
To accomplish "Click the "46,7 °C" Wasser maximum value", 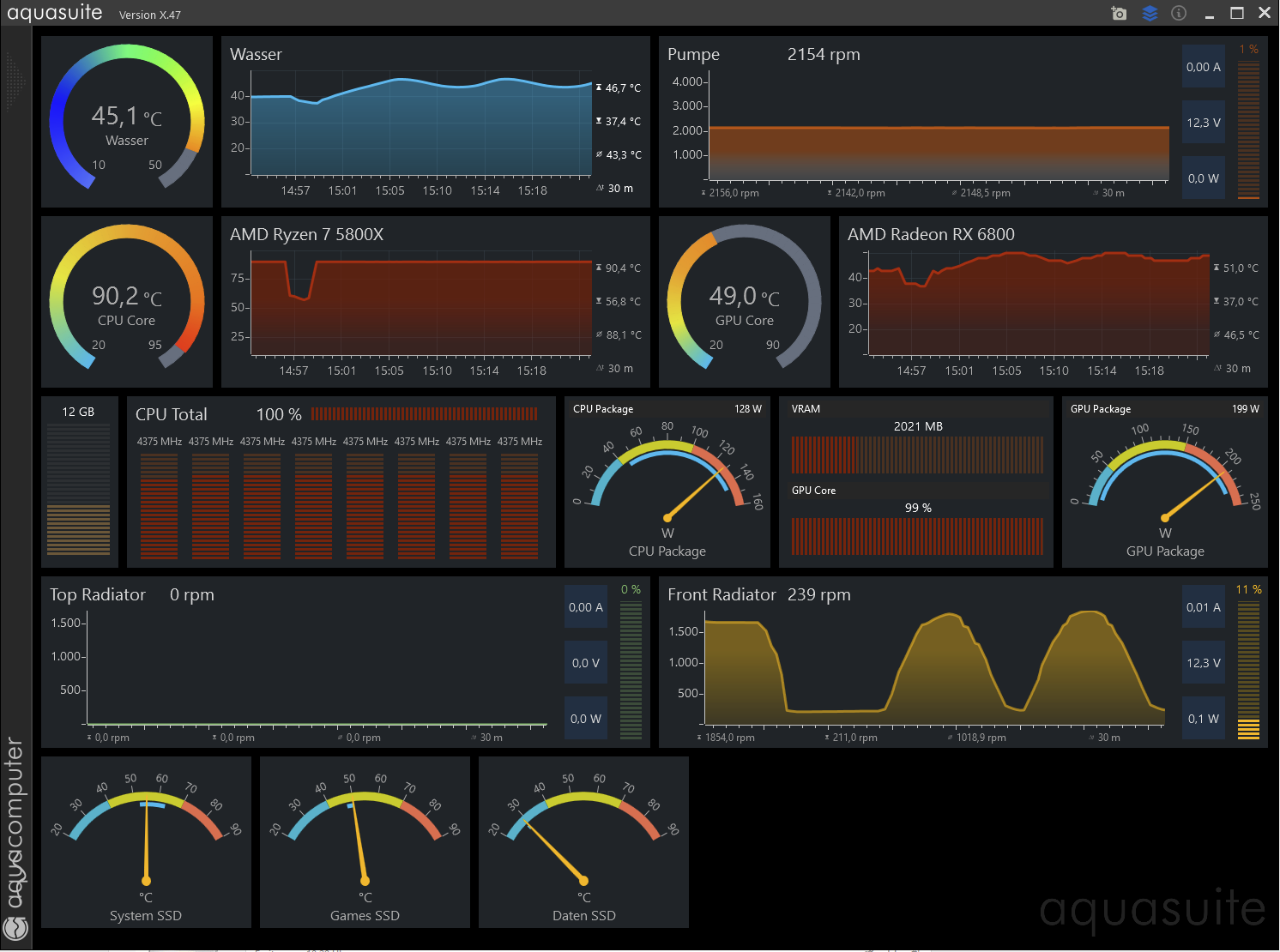I will [x=623, y=88].
